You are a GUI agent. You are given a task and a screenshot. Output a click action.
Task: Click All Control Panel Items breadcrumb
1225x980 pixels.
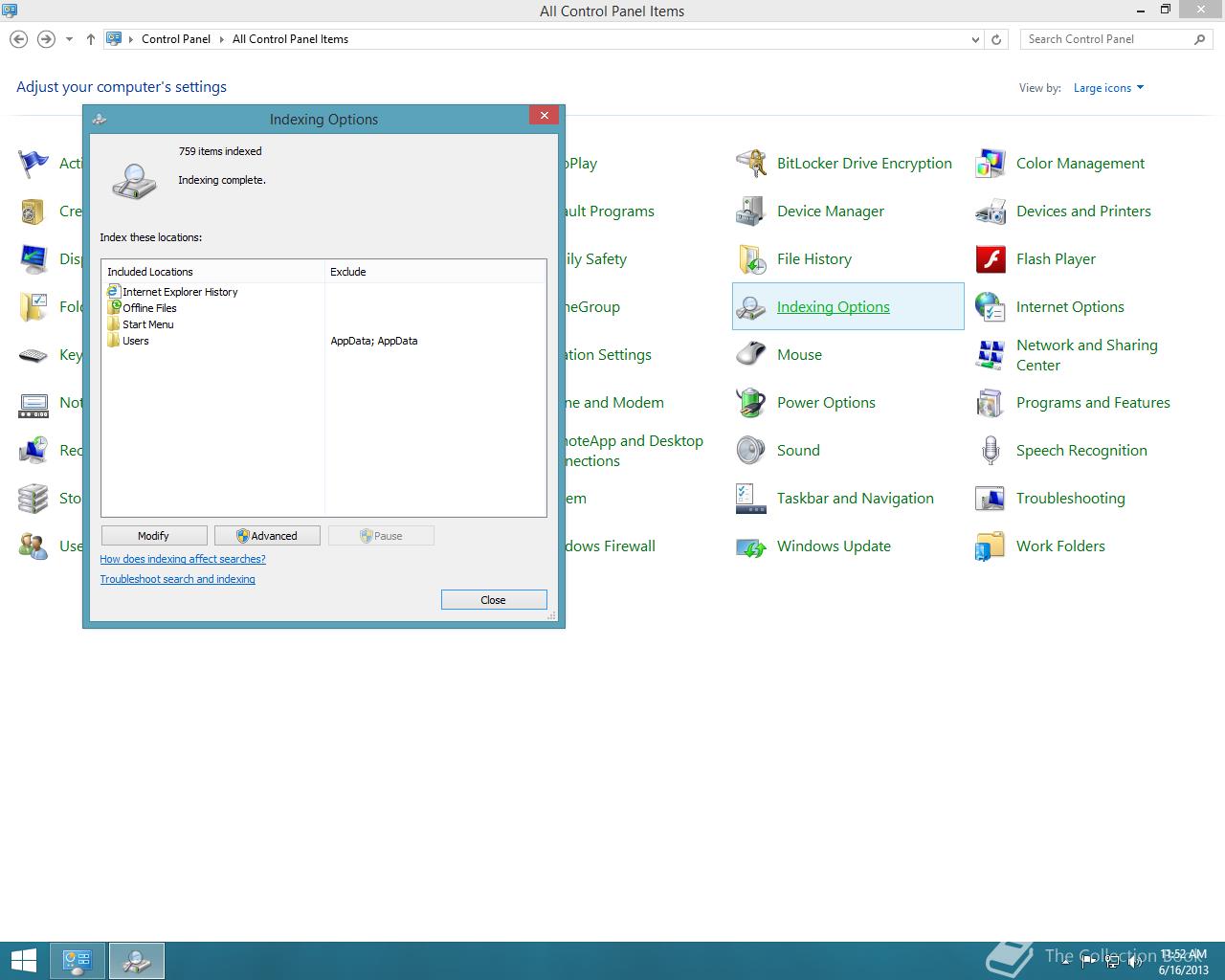[290, 39]
